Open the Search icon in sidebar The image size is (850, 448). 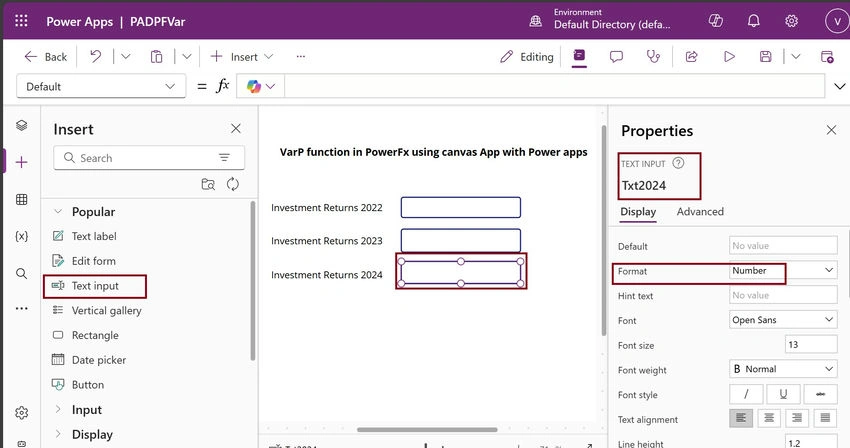[x=22, y=273]
